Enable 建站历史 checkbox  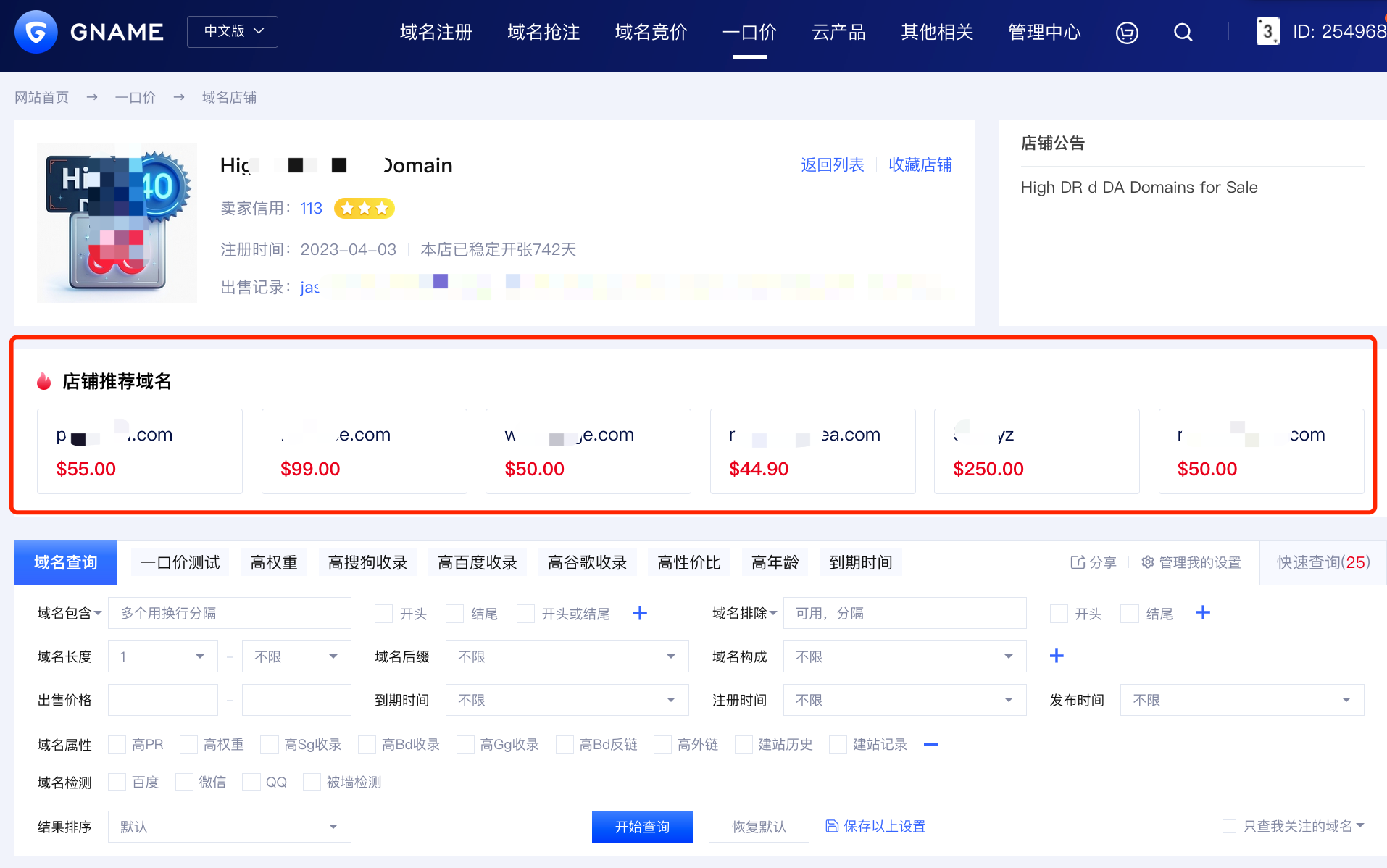744,744
